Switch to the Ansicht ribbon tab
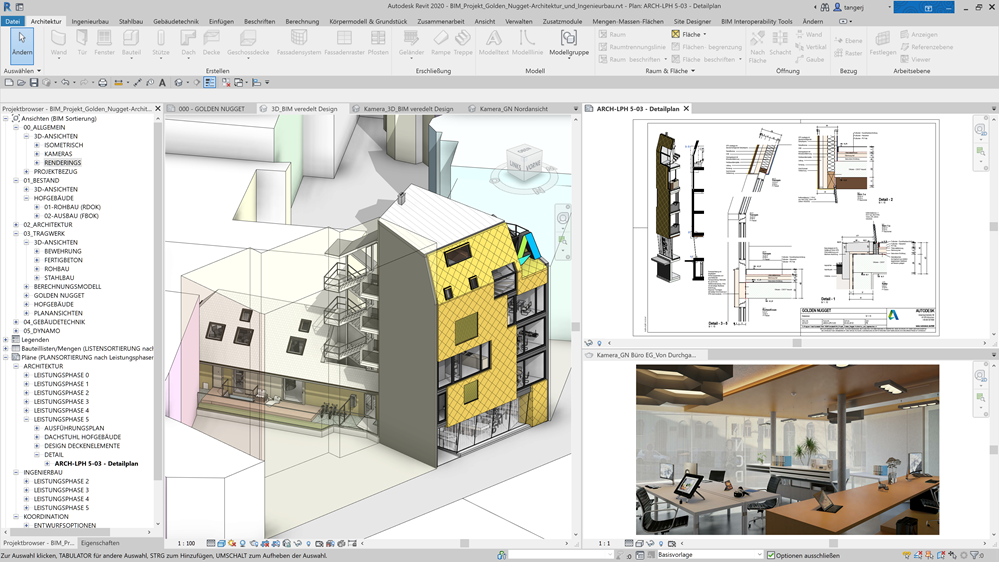Viewport: 999px width, 562px height. tap(485, 21)
